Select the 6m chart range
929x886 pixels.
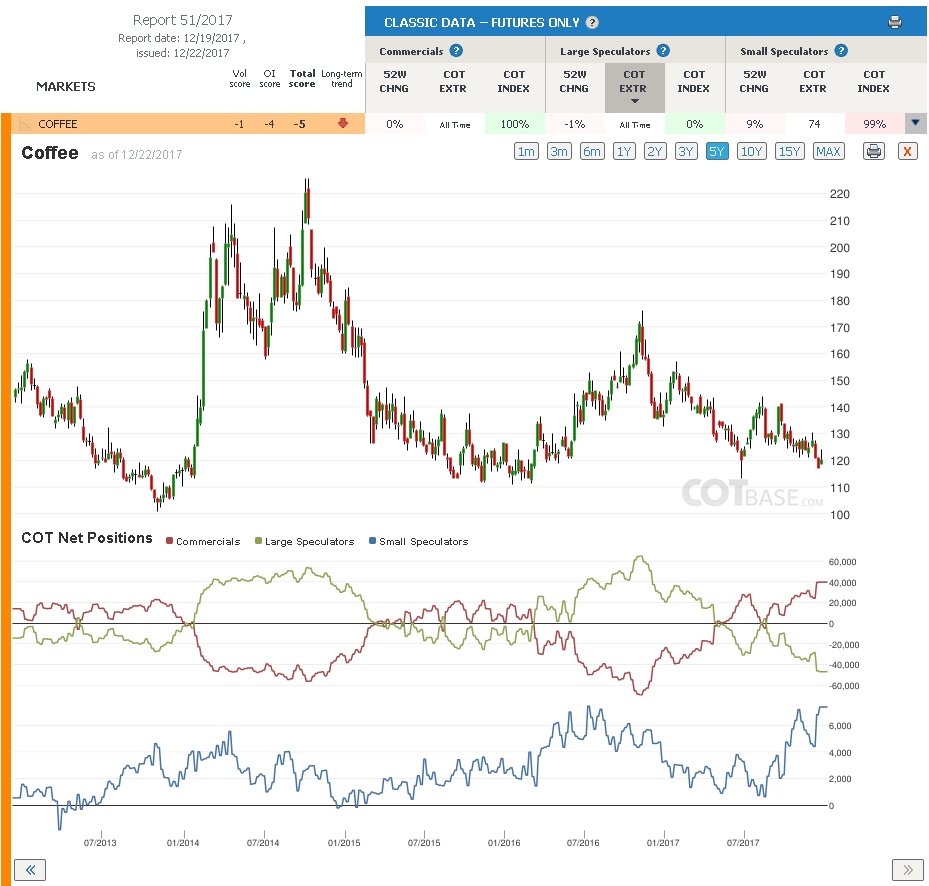(x=592, y=151)
